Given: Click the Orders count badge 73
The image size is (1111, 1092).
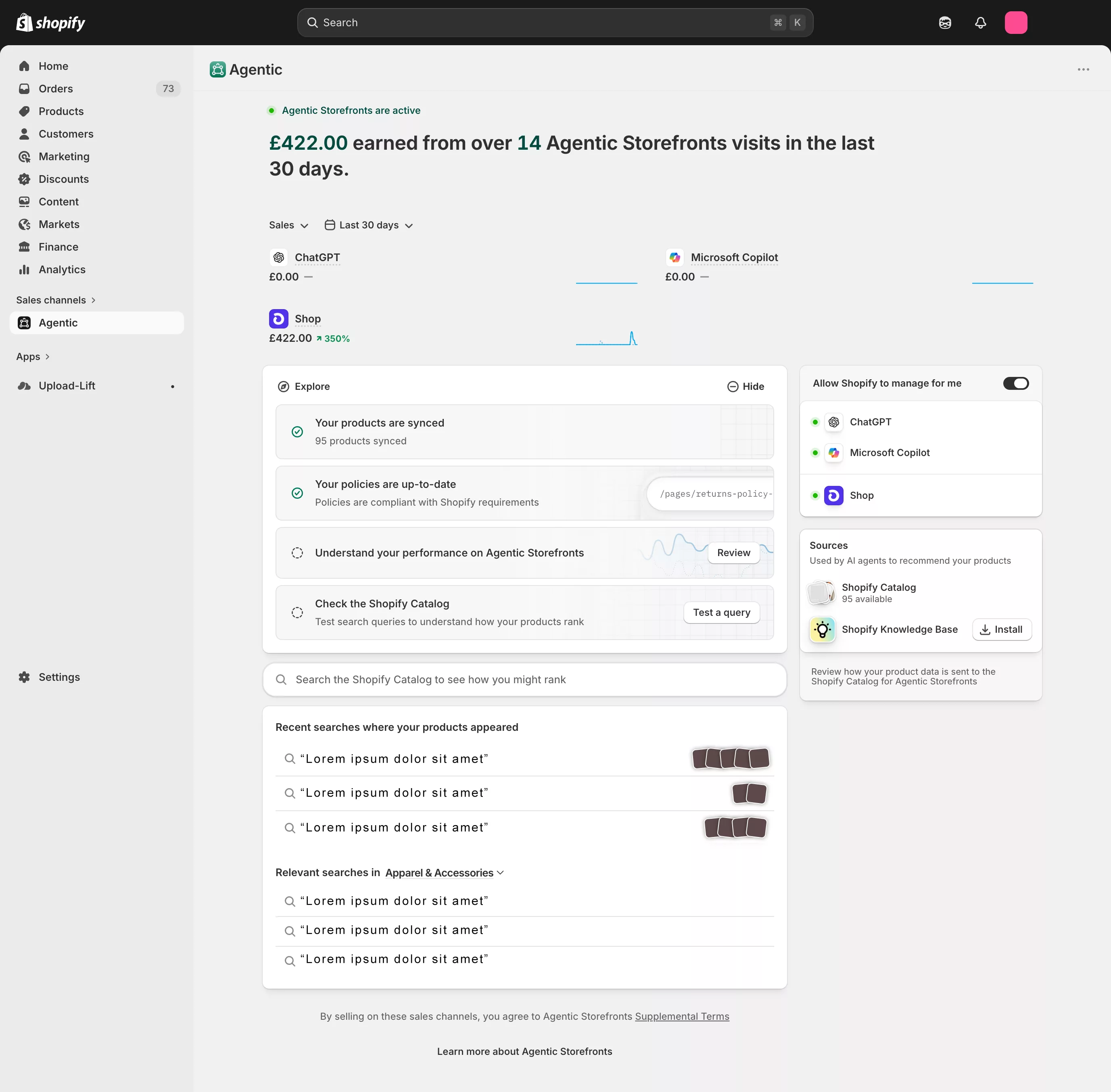Looking at the screenshot, I should point(168,89).
